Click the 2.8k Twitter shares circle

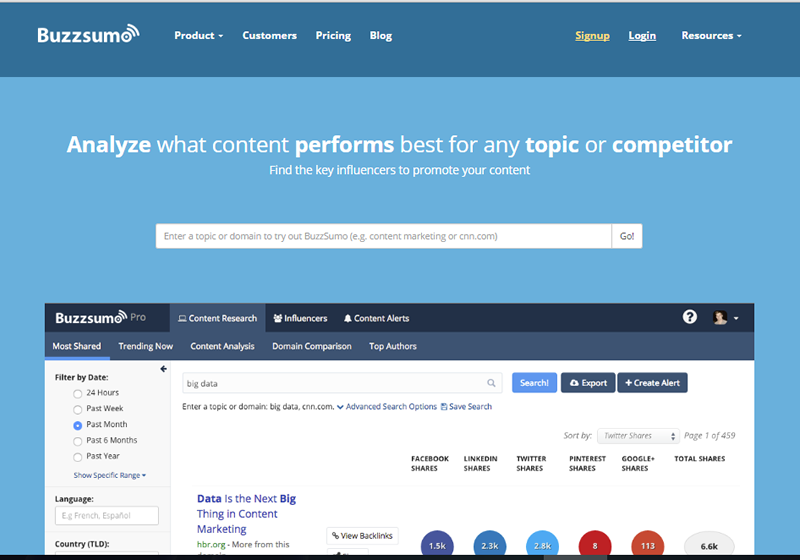coord(542,545)
